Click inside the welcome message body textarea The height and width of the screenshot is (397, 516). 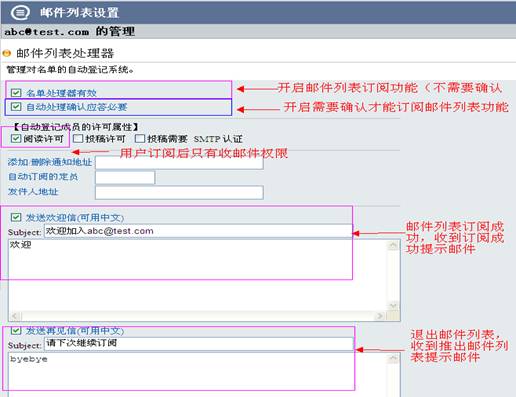coord(197,275)
